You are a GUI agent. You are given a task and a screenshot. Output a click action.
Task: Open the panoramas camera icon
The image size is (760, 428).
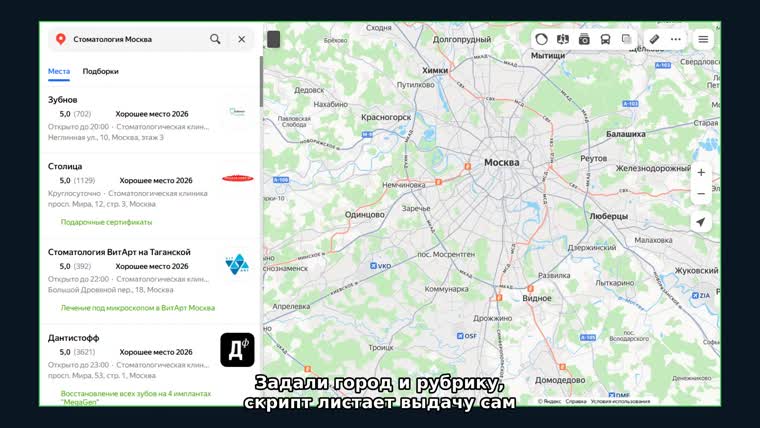(x=584, y=39)
